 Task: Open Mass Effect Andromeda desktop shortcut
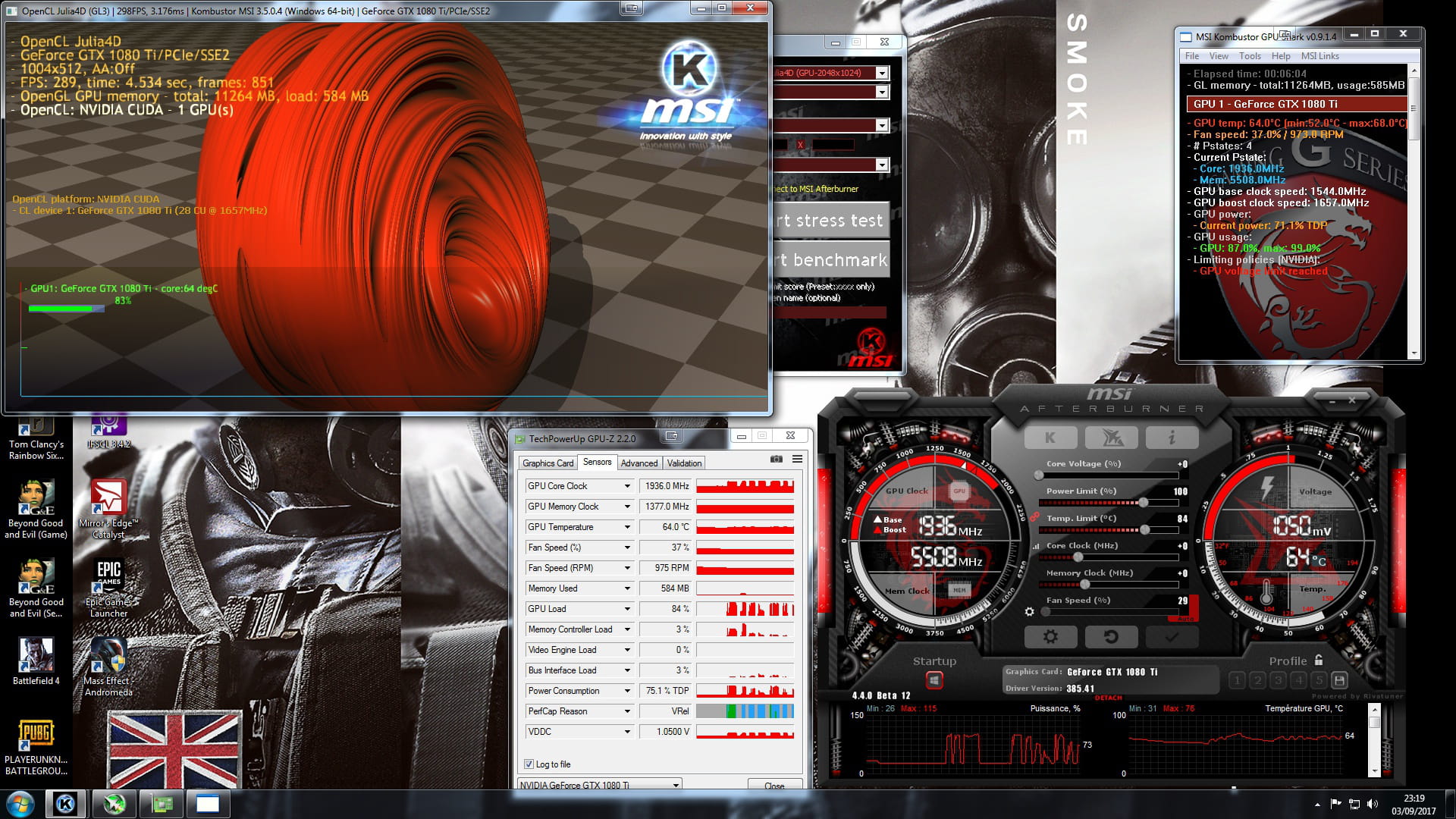coord(108,667)
